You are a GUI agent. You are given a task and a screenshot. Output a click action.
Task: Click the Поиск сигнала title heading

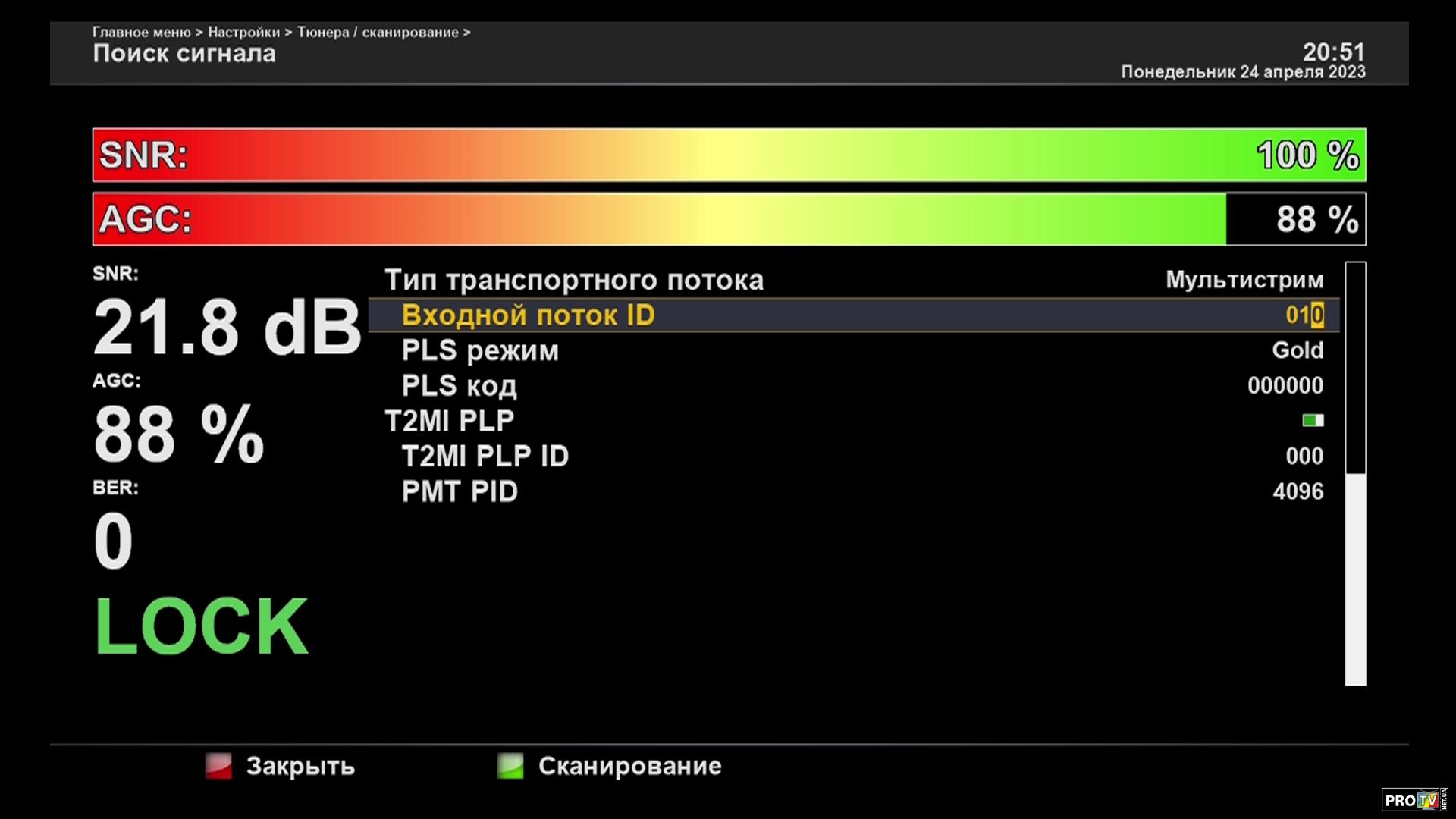tap(184, 54)
